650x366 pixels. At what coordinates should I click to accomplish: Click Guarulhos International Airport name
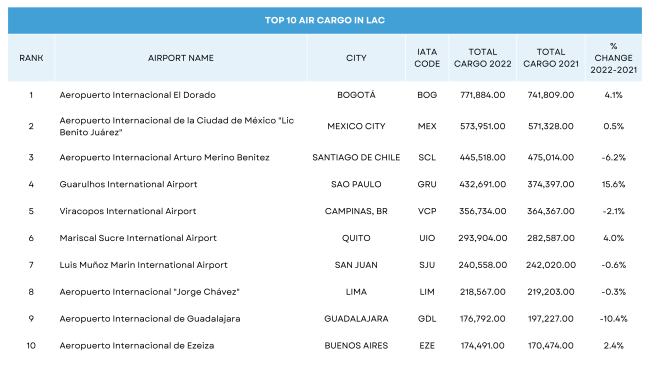[x=128, y=184]
